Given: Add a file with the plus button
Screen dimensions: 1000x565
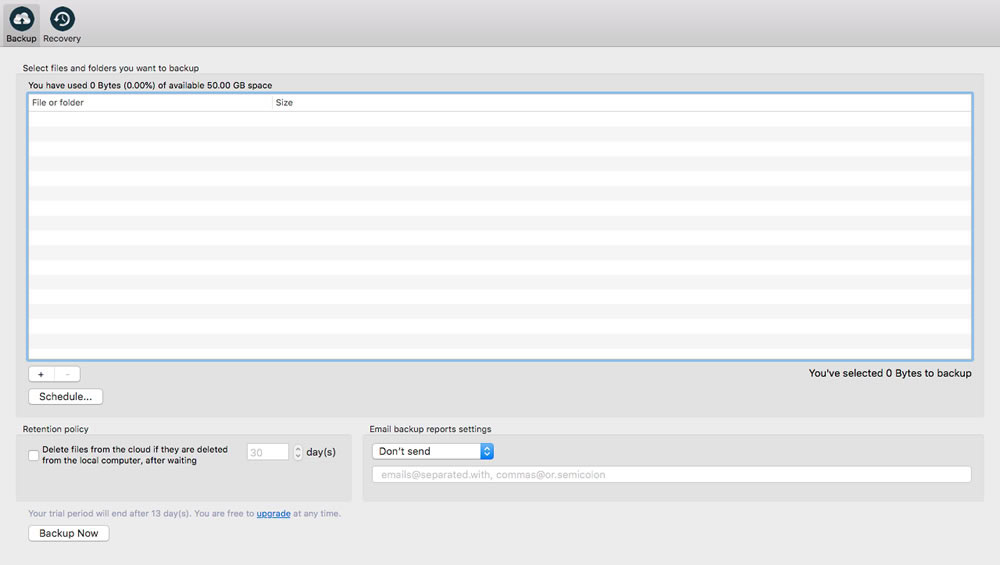Looking at the screenshot, I should pos(41,374).
